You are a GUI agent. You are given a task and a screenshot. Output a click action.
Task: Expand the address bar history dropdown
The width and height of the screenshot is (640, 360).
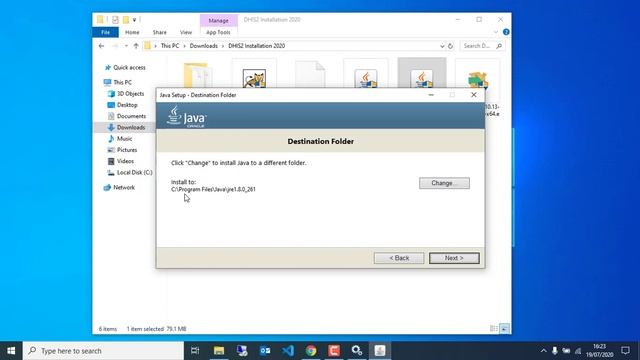click(442, 46)
